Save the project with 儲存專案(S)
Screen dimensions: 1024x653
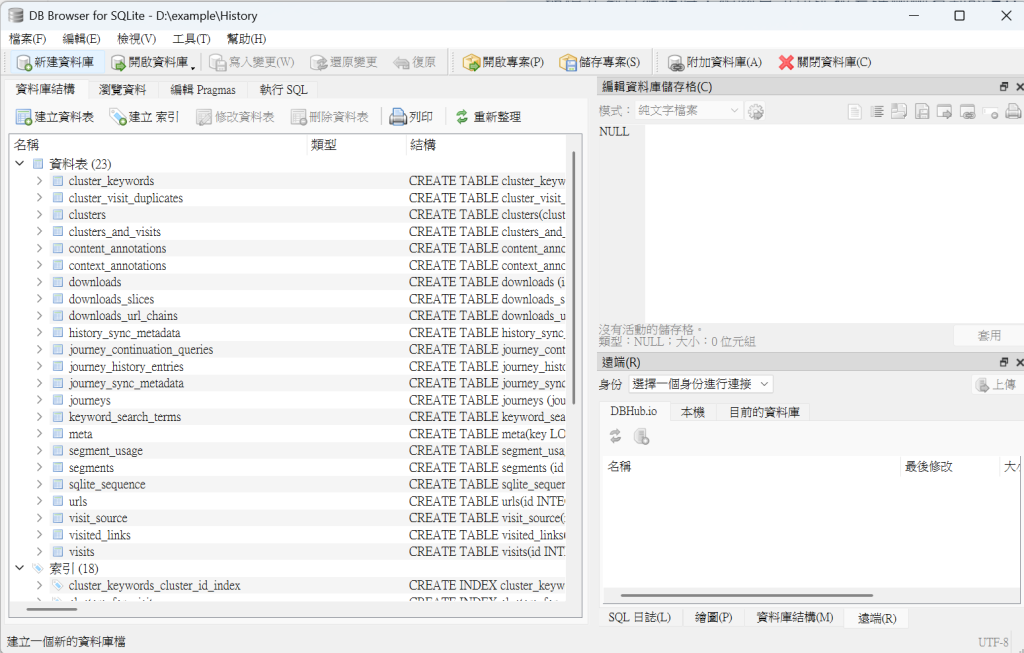coord(600,62)
